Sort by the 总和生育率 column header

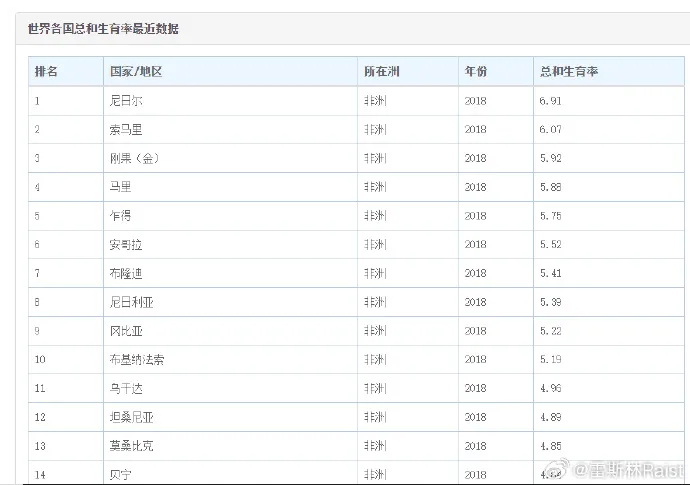pos(568,72)
